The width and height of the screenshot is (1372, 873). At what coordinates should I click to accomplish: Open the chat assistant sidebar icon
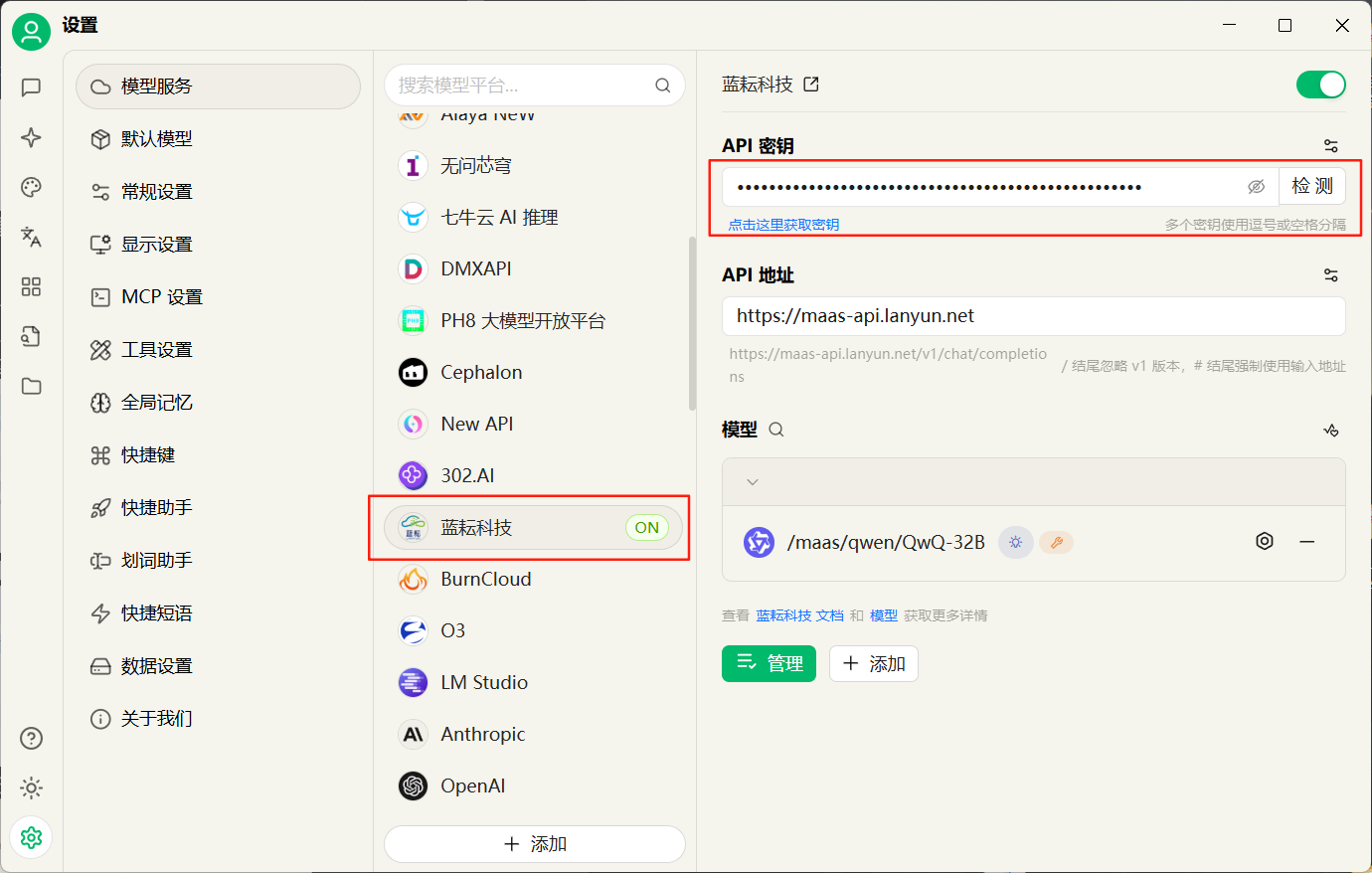point(31,87)
